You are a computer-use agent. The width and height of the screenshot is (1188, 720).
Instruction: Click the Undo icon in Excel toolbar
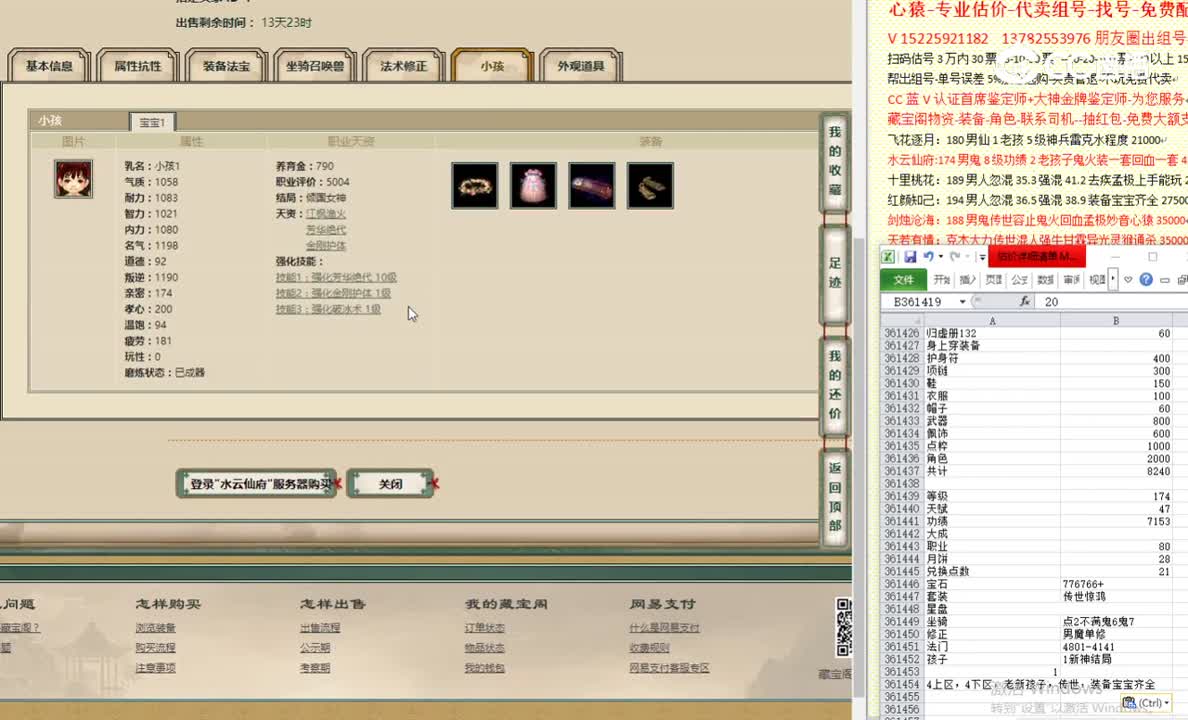click(x=930, y=257)
